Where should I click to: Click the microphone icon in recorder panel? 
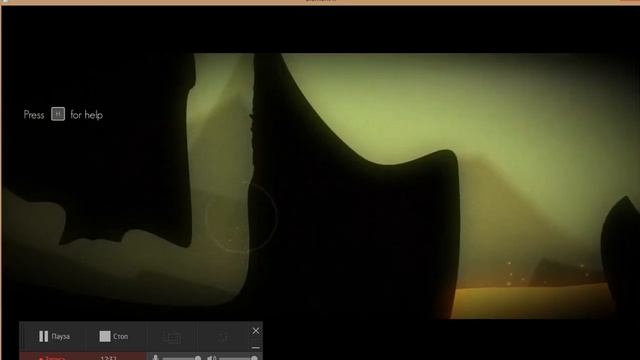[x=155, y=358]
